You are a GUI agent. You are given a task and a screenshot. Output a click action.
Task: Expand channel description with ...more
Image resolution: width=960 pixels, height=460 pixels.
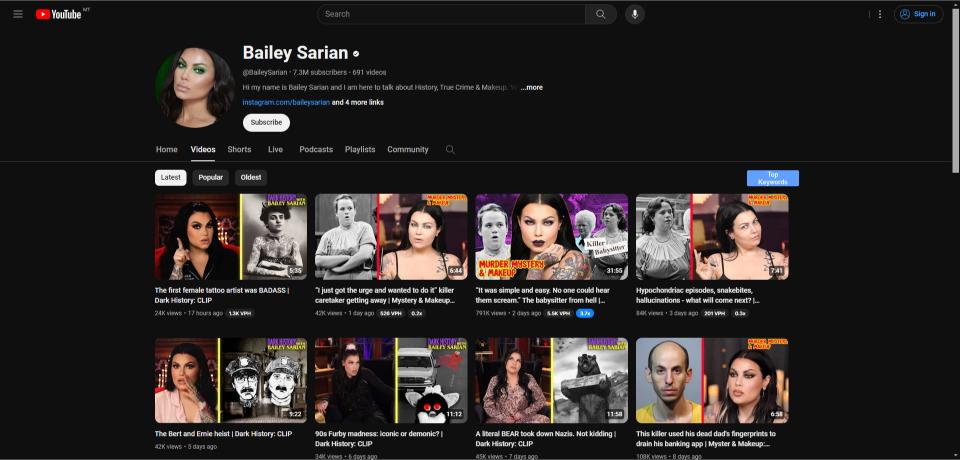coord(531,87)
